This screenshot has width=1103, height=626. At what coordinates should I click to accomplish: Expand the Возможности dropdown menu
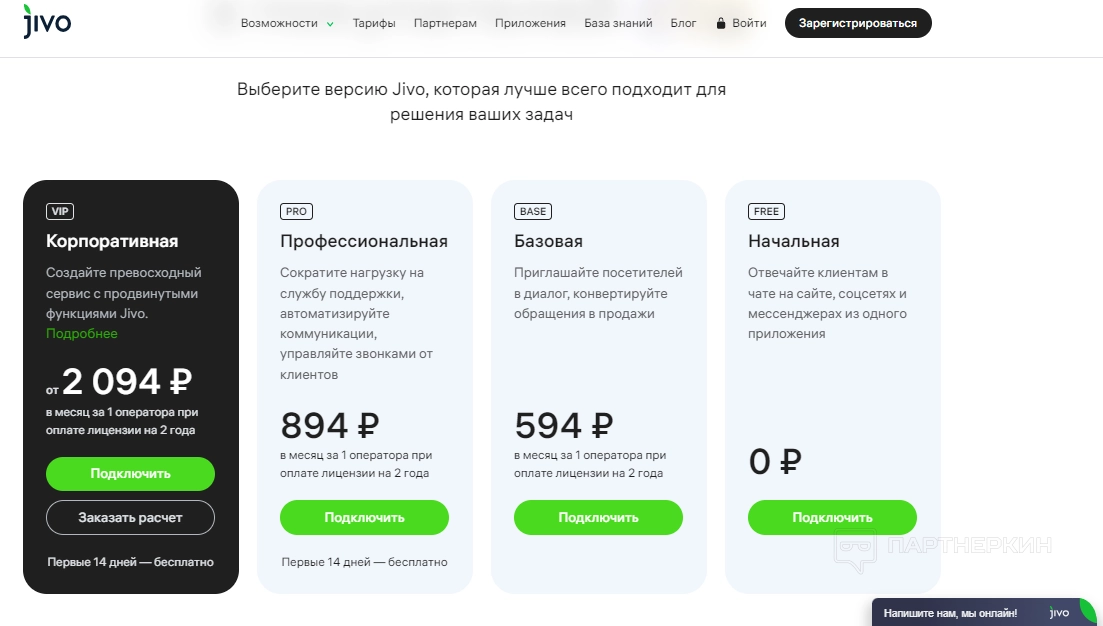point(287,23)
